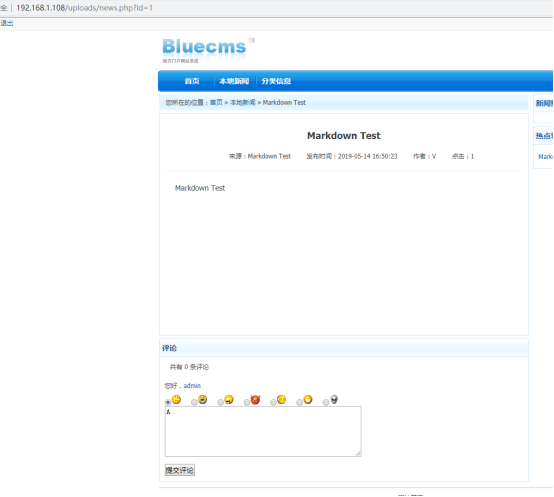Click the Markdown Test article body text
This screenshot has width=554, height=497.
[200, 188]
